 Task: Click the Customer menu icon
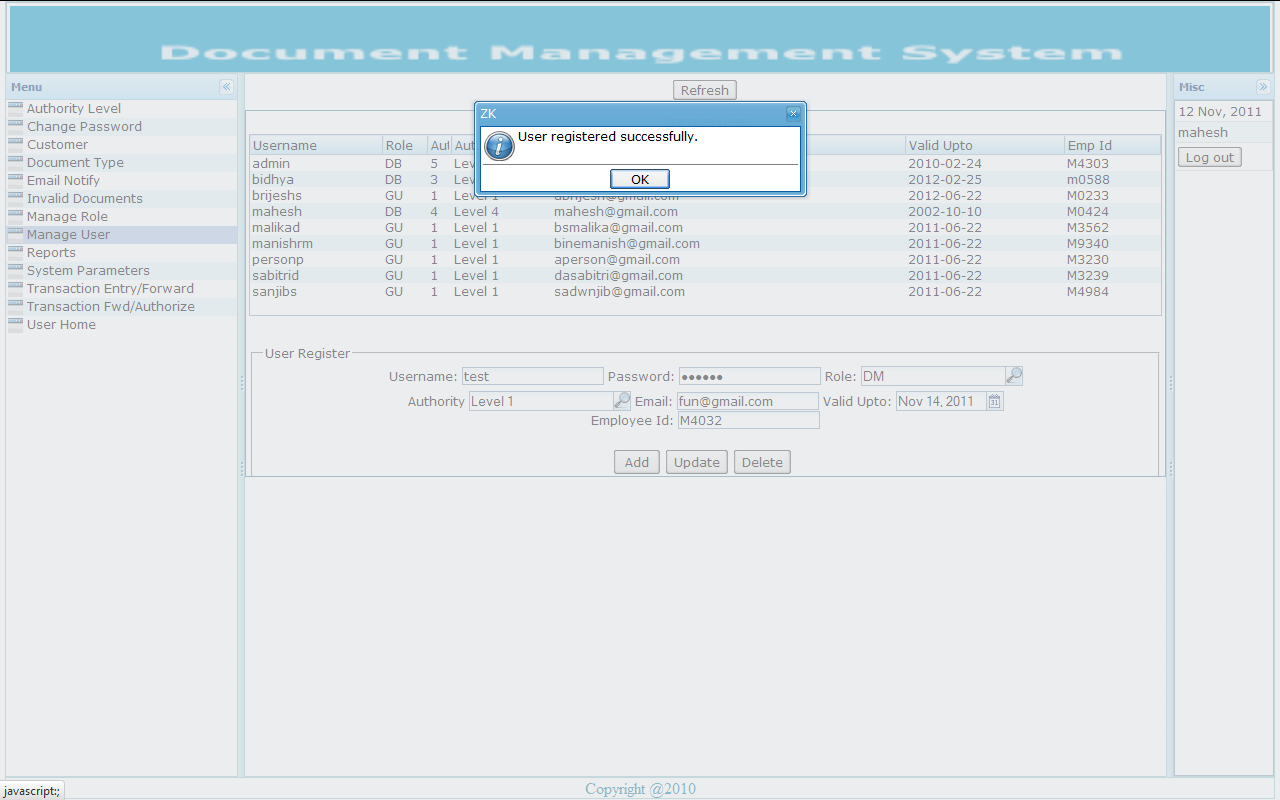coord(15,144)
